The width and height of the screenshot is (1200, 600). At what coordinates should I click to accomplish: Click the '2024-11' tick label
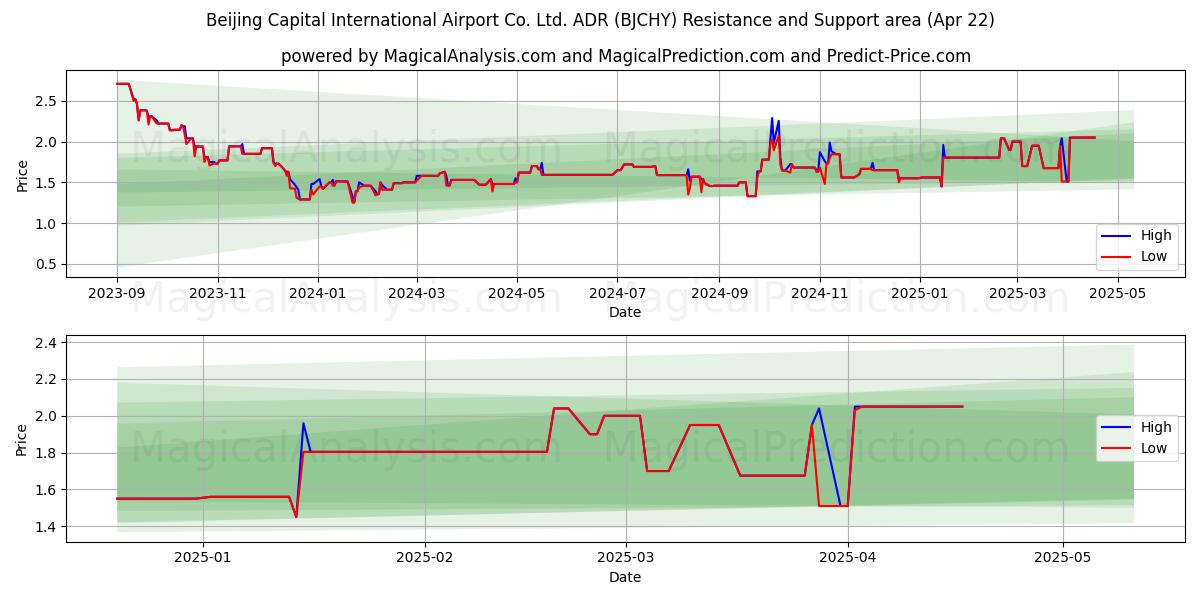[819, 294]
